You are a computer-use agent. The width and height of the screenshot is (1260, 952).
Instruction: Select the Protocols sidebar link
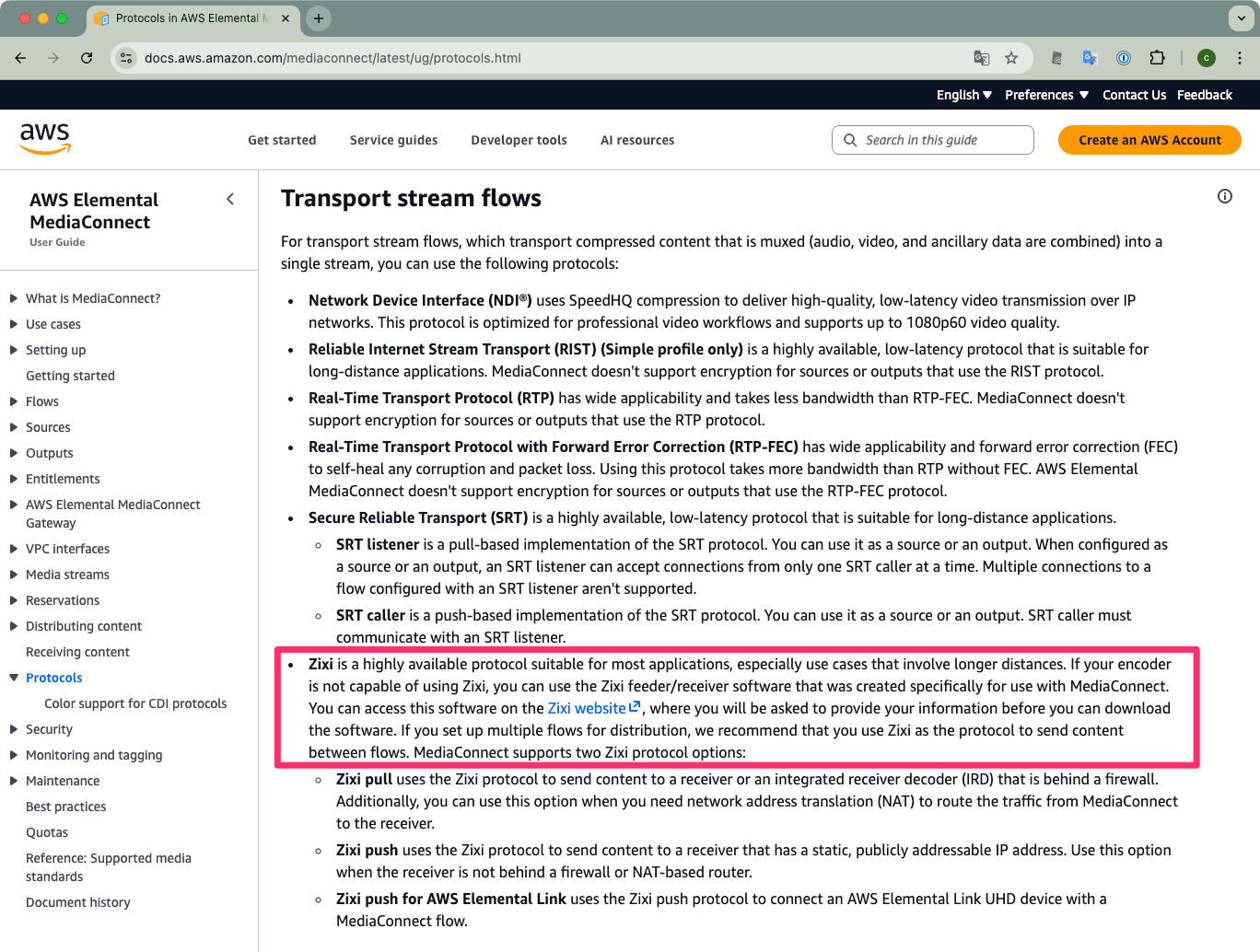(x=54, y=678)
